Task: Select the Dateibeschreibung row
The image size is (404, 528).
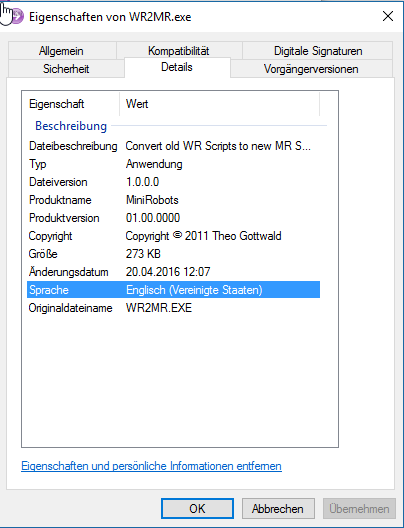Action: click(173, 146)
